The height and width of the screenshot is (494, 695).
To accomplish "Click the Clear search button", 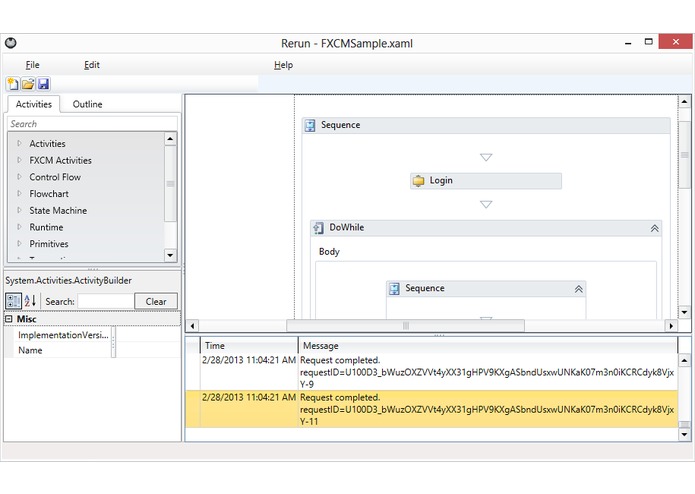I will point(156,301).
